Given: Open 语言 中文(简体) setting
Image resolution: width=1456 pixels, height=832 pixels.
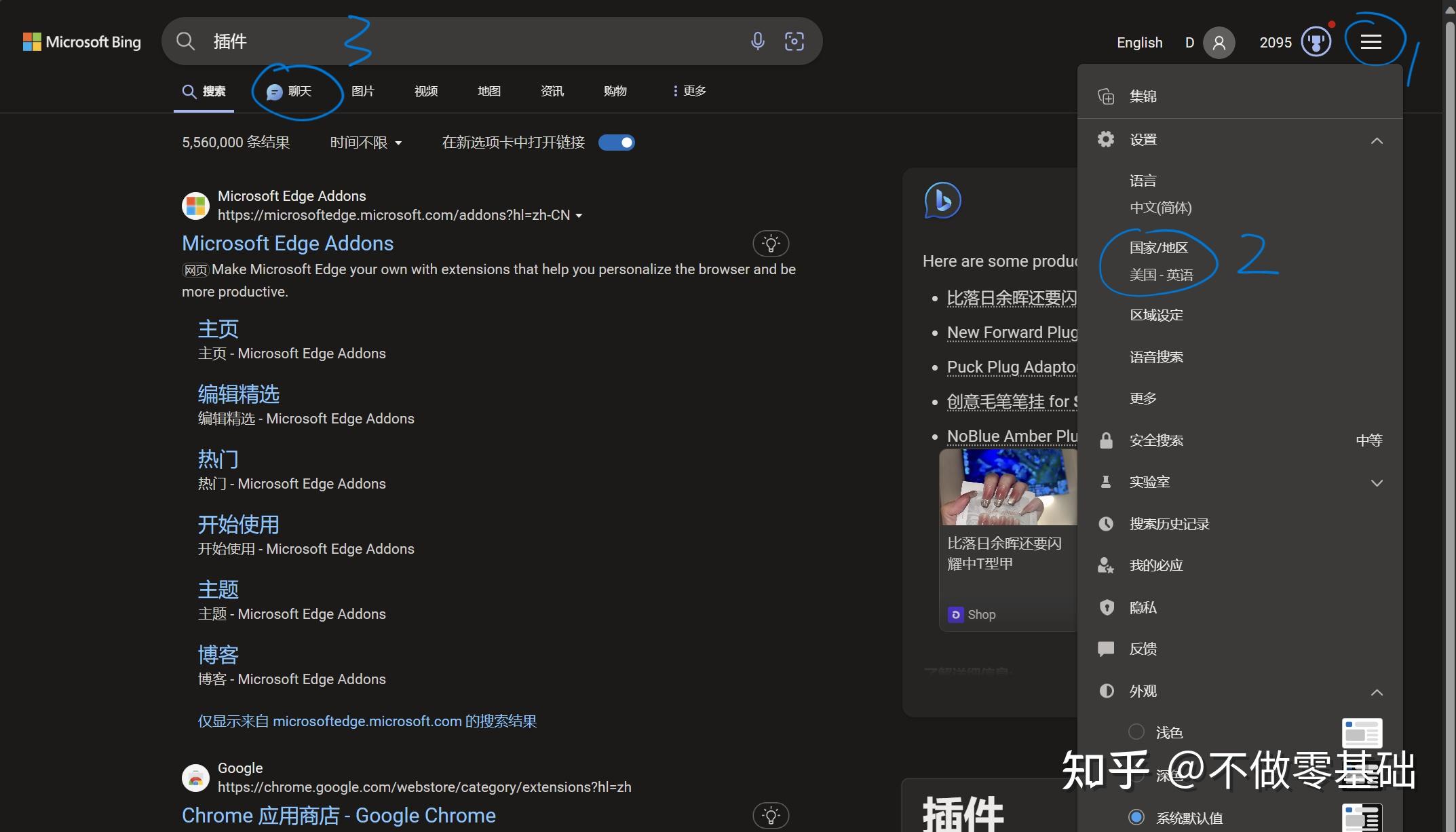Looking at the screenshot, I should [x=1161, y=194].
